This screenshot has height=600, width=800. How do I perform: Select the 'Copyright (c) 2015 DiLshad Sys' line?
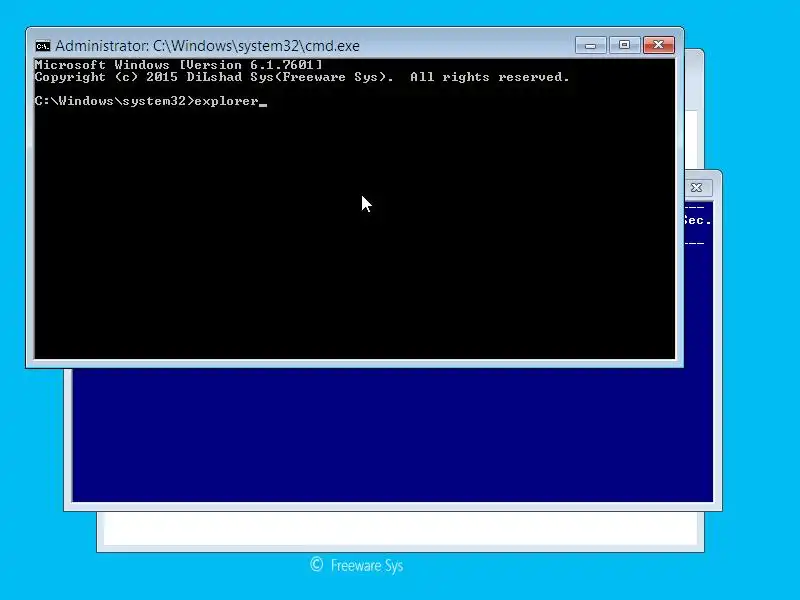coord(302,77)
